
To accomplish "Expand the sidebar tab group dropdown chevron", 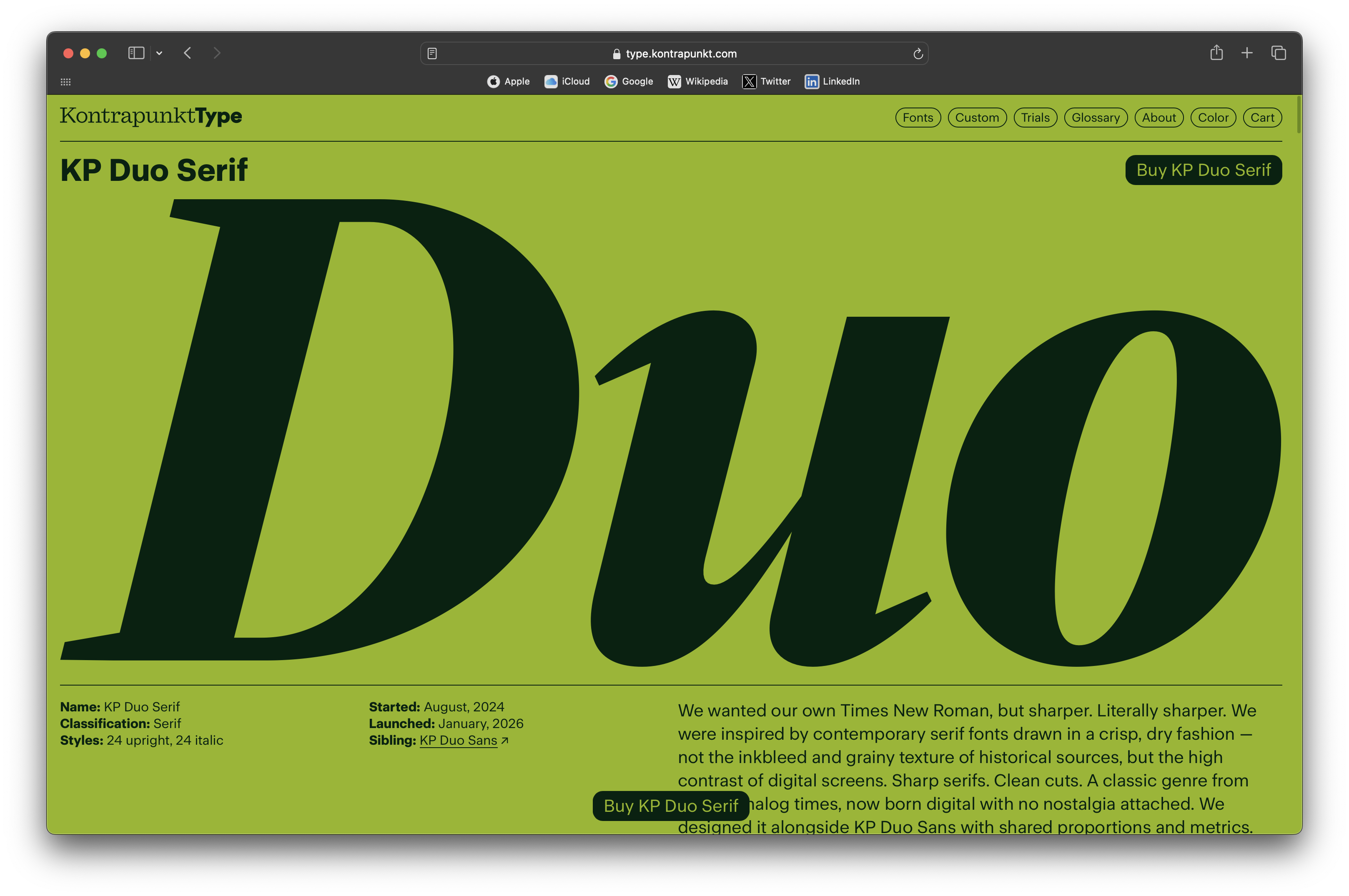I will click(160, 53).
